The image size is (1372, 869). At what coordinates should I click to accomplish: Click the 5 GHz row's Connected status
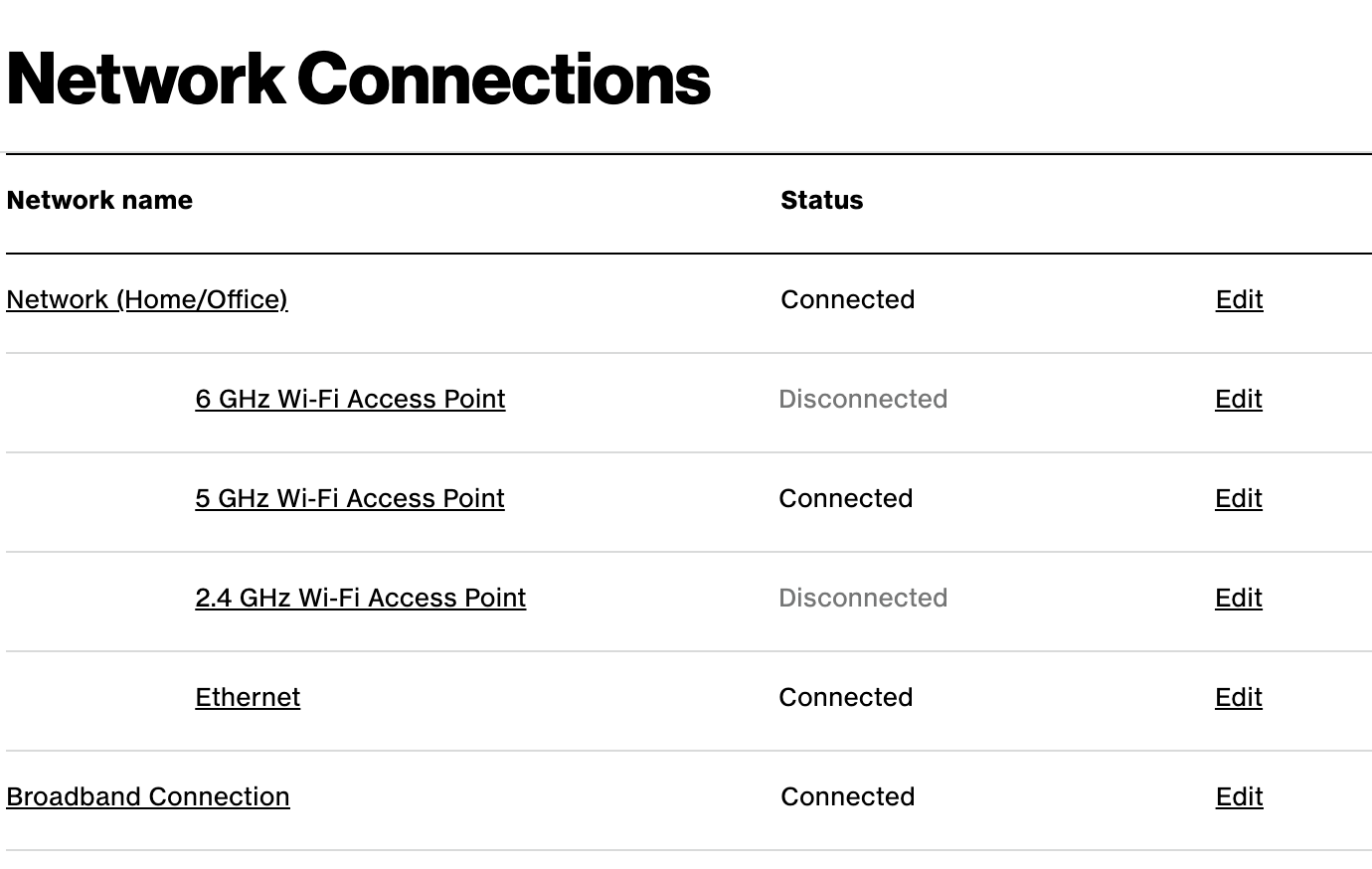click(x=846, y=498)
